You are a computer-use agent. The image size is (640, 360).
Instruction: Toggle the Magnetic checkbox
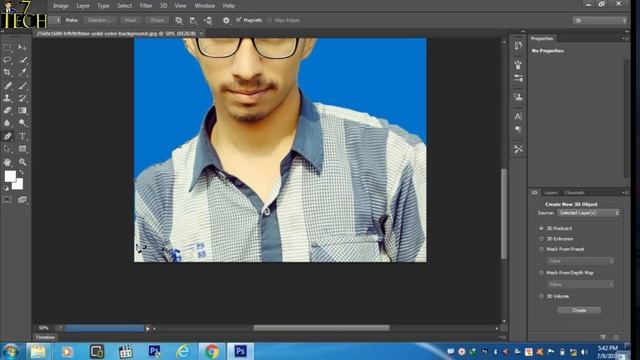(239, 20)
